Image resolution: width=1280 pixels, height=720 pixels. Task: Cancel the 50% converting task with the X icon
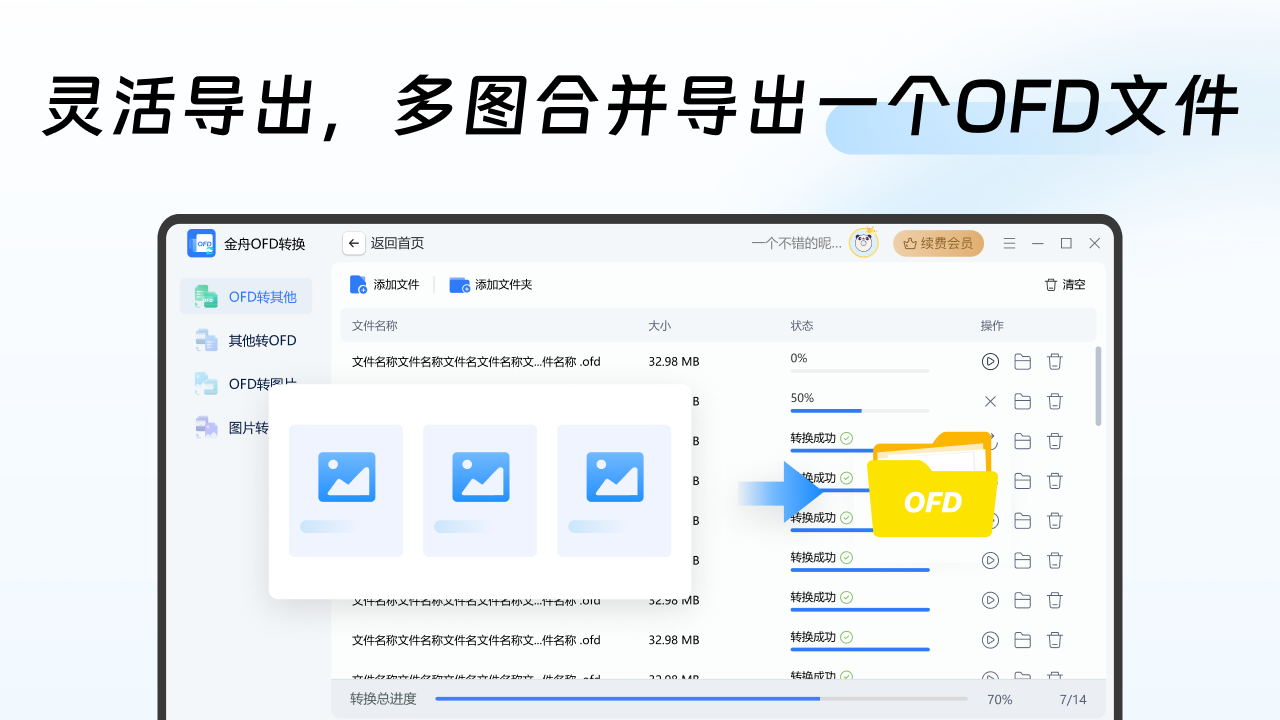(x=990, y=401)
